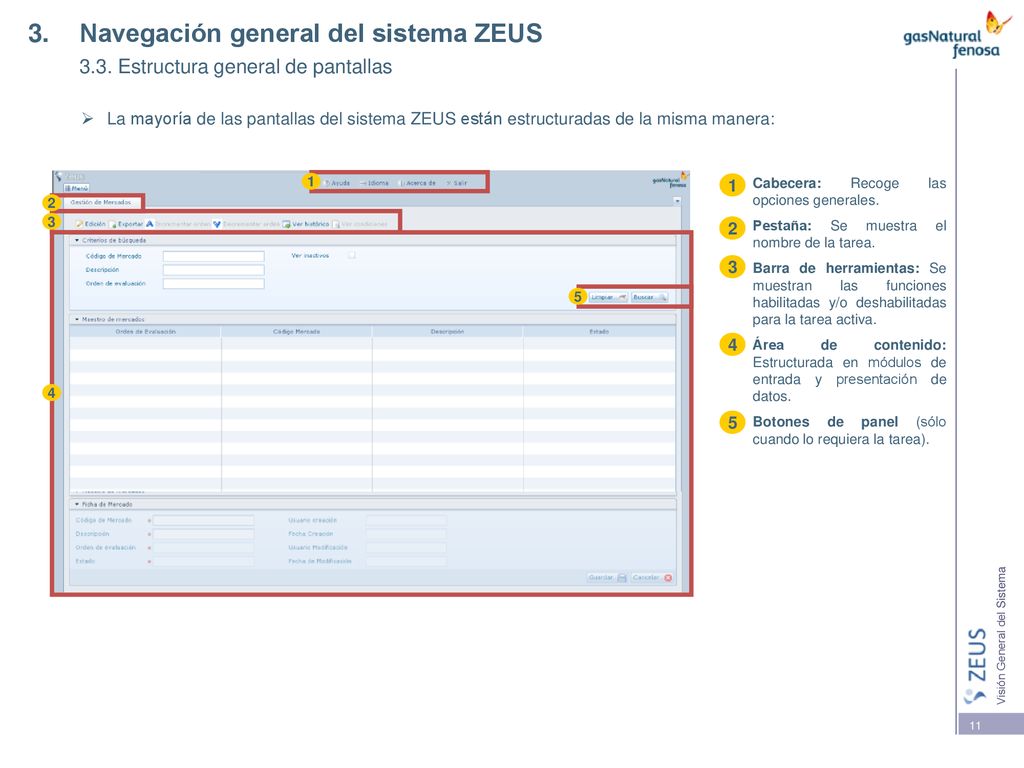Screen dimensions: 1024x768
Task: Click the Acerca de option
Action: (418, 183)
